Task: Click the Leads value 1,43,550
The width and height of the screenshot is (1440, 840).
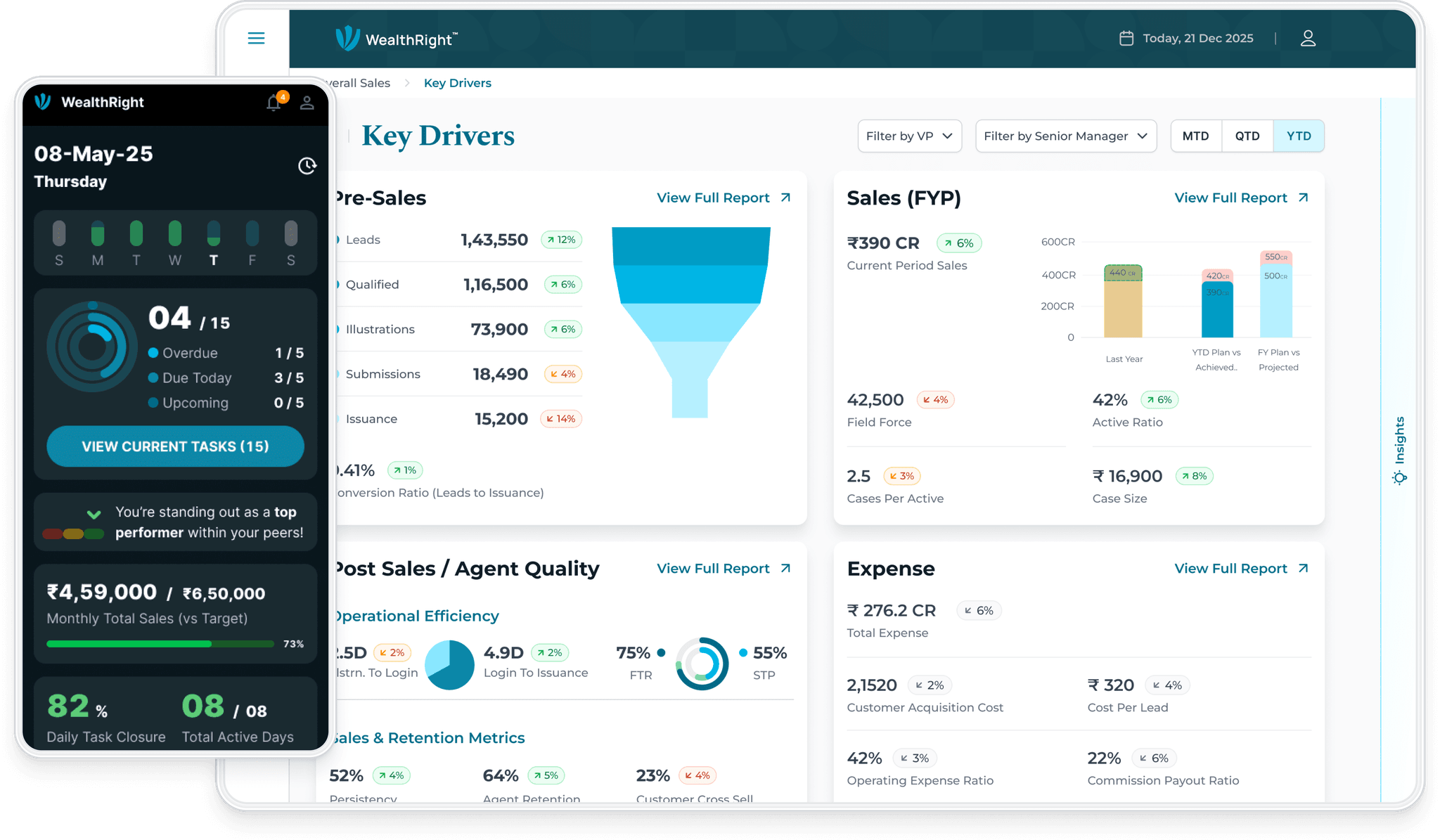Action: tap(494, 240)
